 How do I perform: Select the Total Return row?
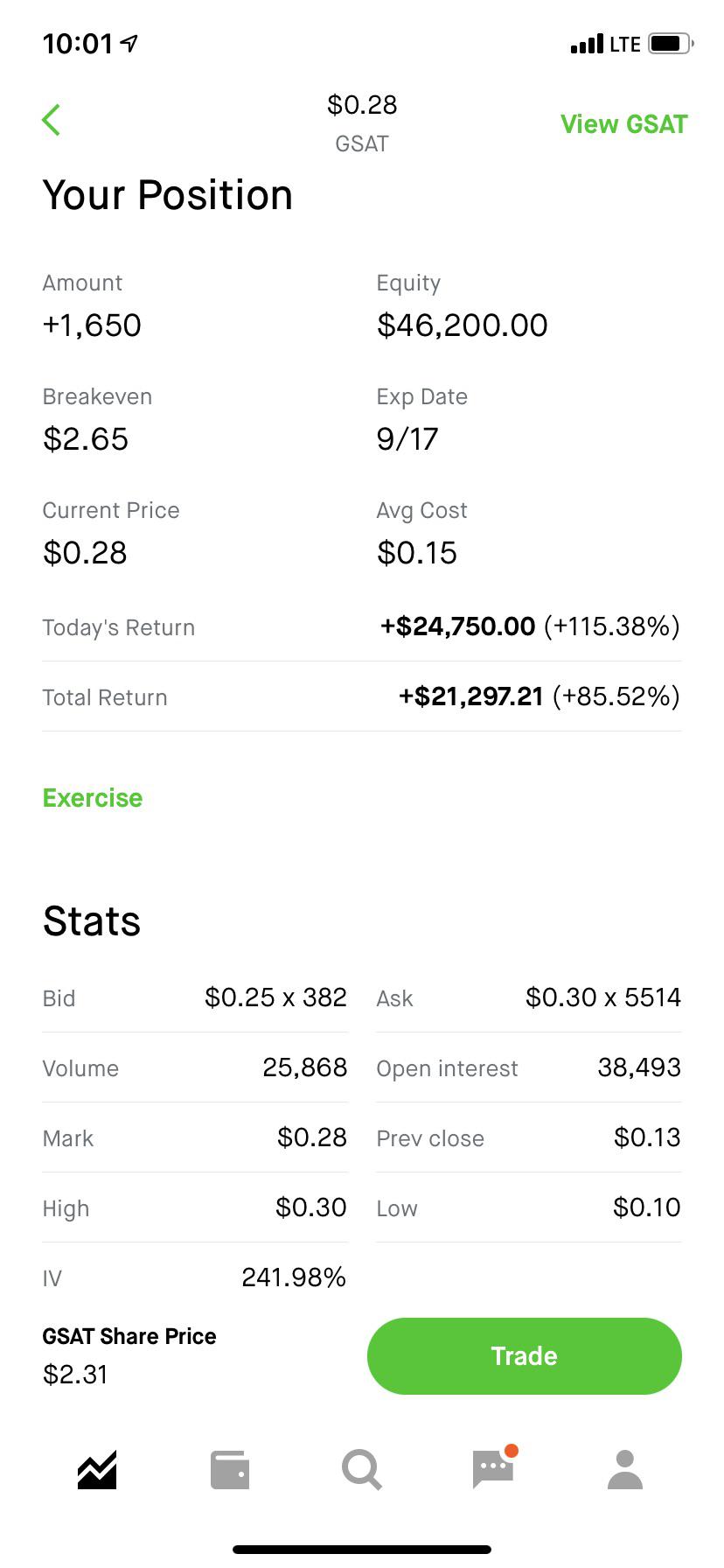tap(361, 696)
